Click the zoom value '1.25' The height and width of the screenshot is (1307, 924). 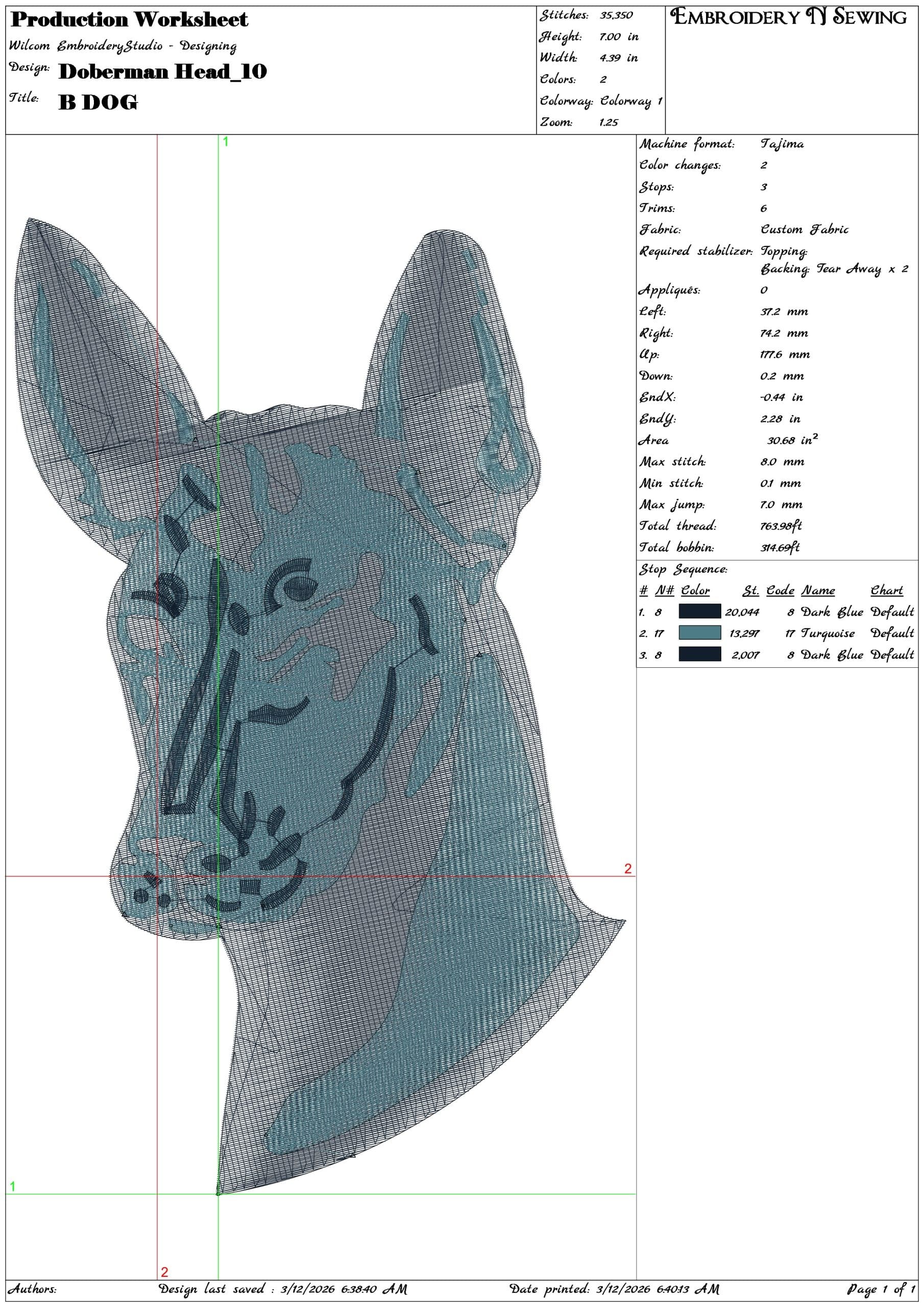pyautogui.click(x=608, y=123)
